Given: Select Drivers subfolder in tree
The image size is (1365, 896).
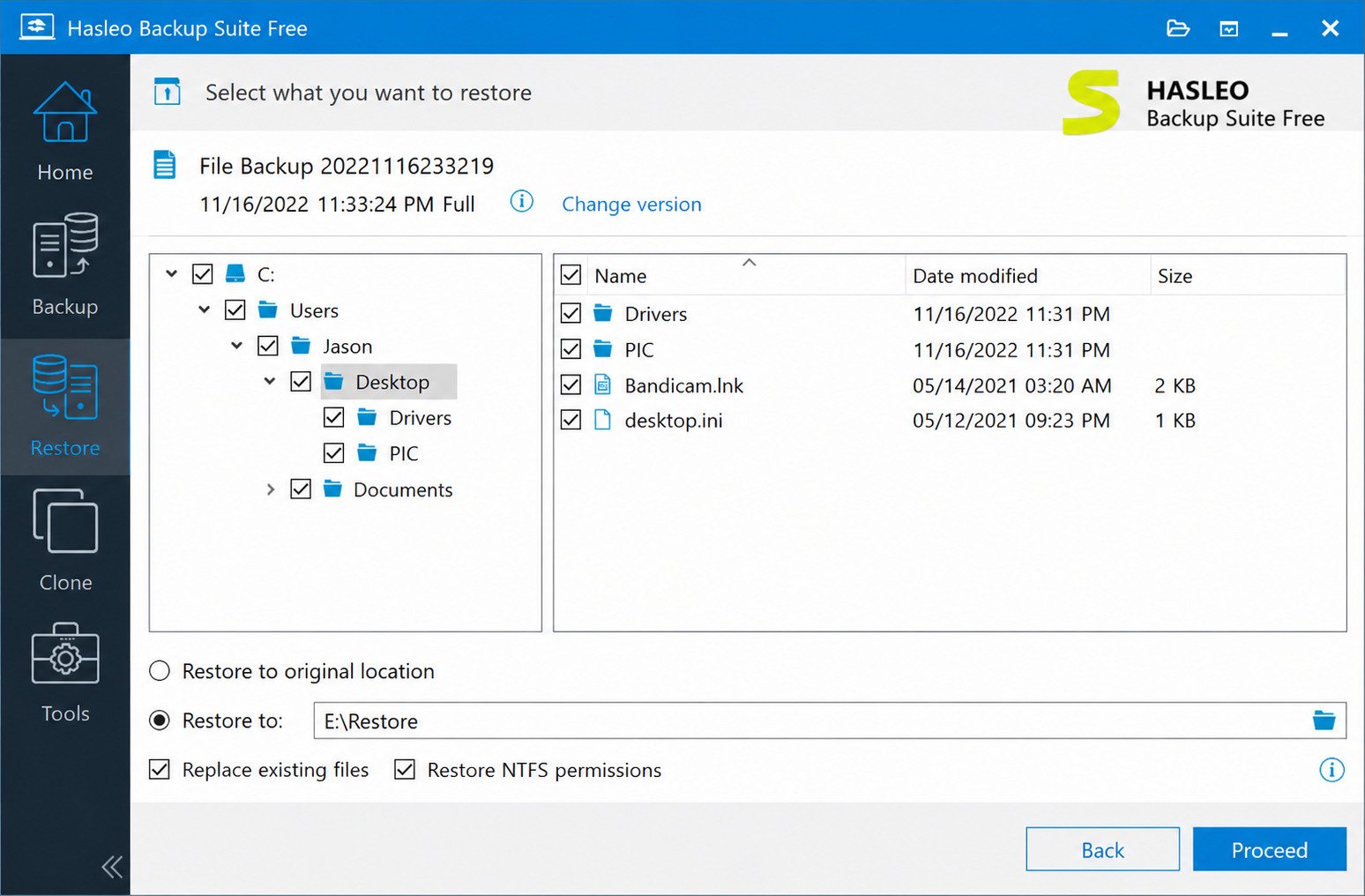Looking at the screenshot, I should point(421,418).
